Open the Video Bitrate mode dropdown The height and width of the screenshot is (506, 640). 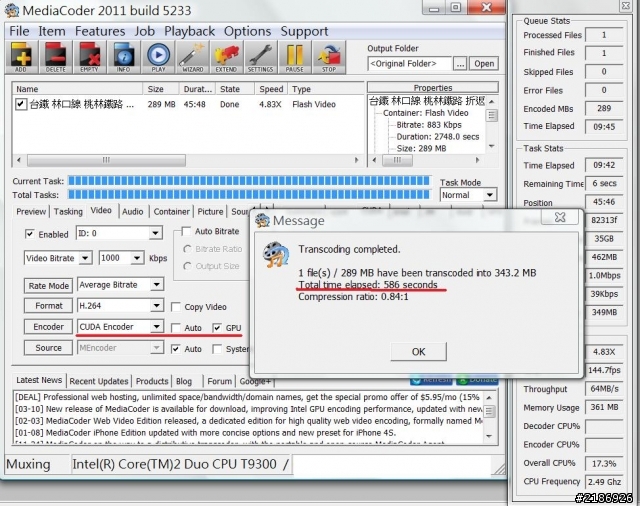click(85, 258)
